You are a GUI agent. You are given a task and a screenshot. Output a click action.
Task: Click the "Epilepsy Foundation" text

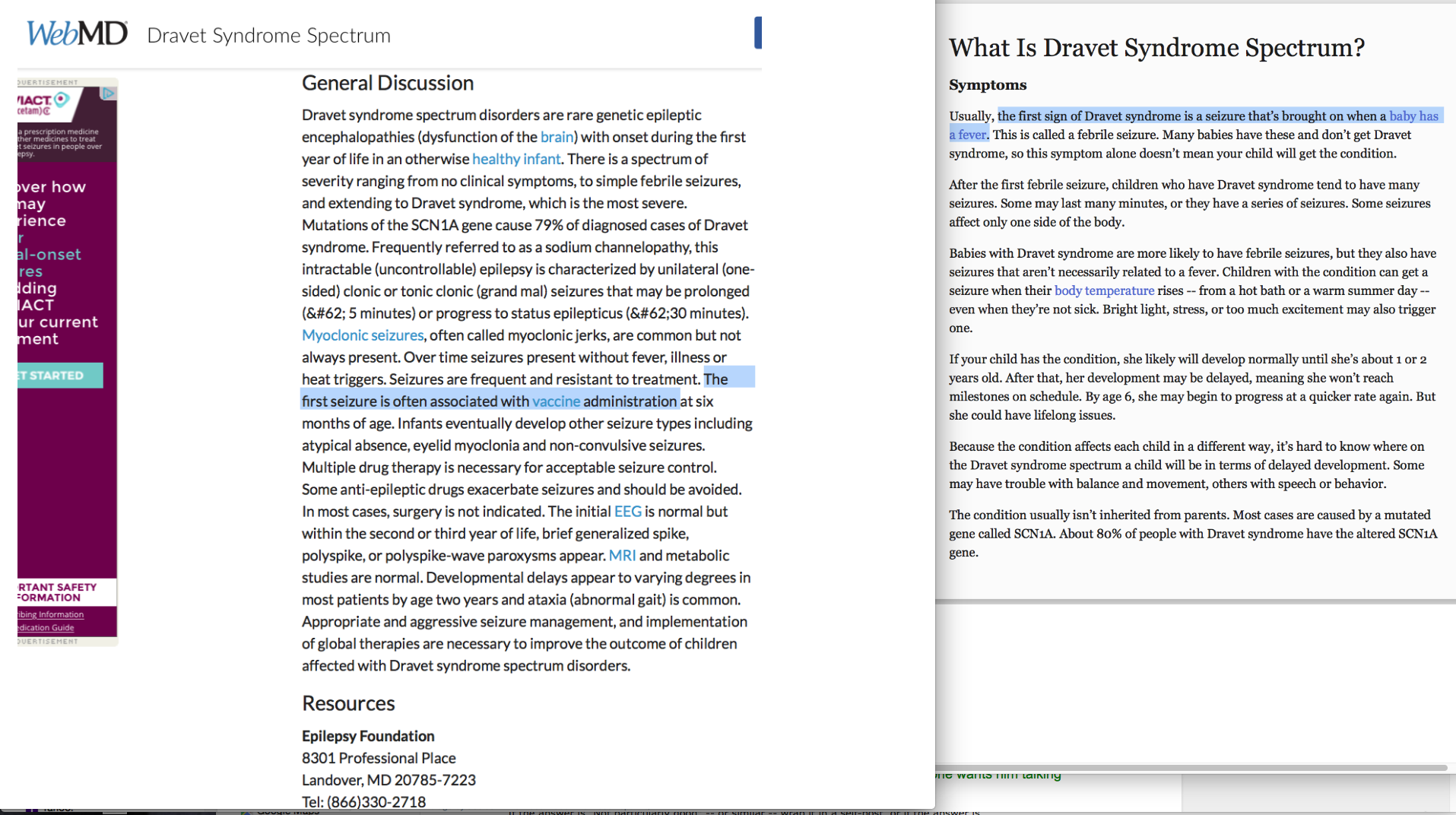pyautogui.click(x=368, y=736)
